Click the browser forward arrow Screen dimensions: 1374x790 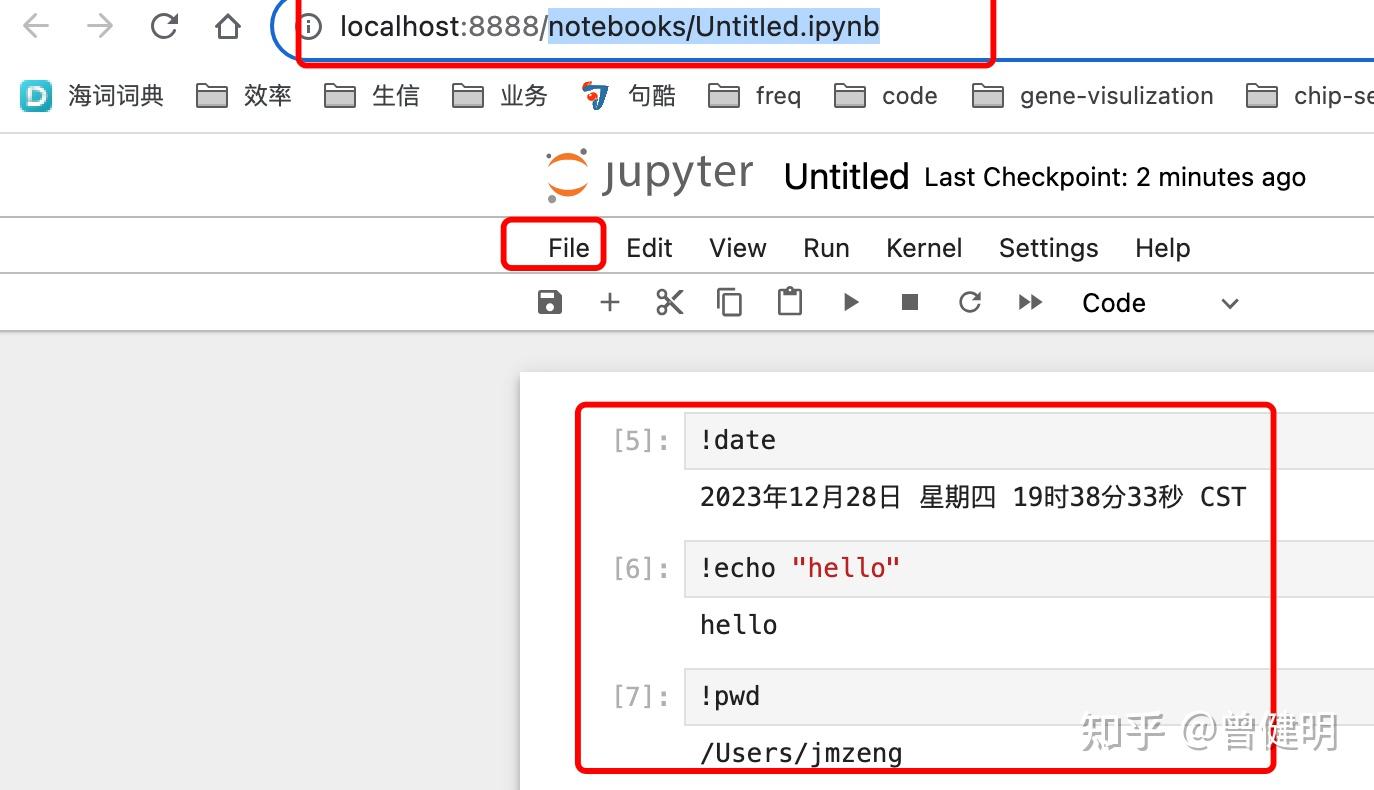point(100,27)
